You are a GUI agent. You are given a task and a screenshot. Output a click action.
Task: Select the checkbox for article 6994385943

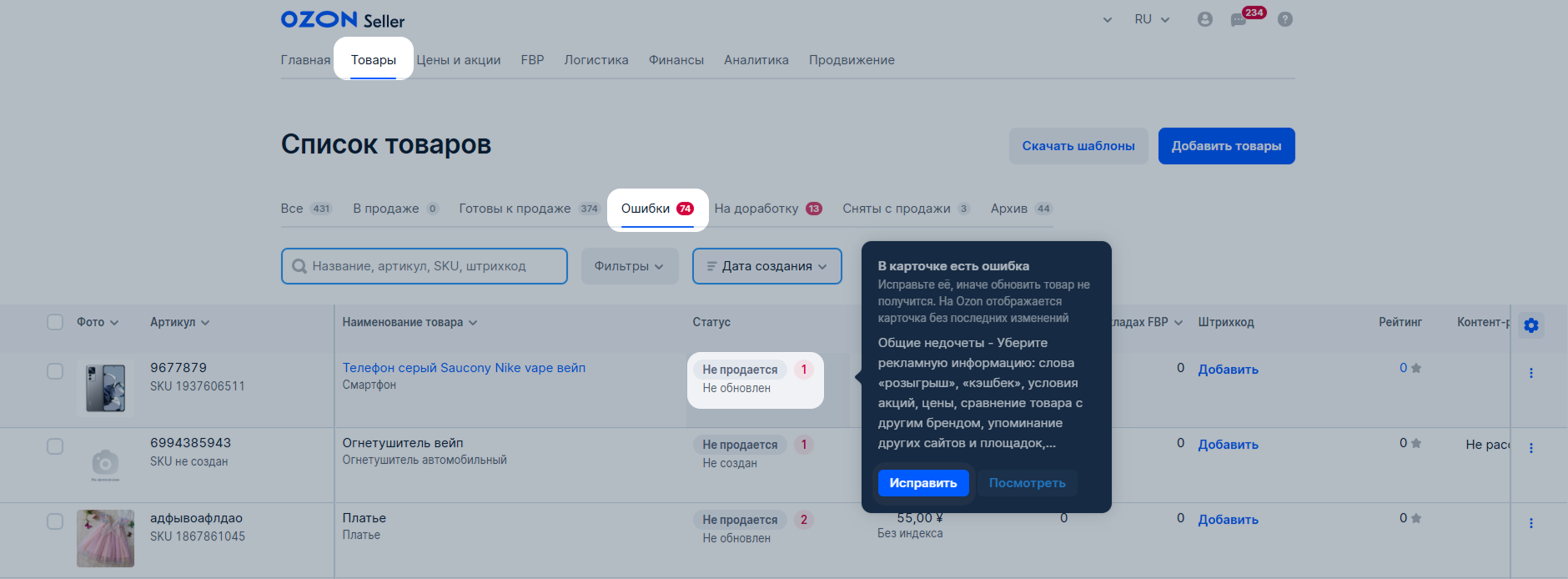coord(55,446)
